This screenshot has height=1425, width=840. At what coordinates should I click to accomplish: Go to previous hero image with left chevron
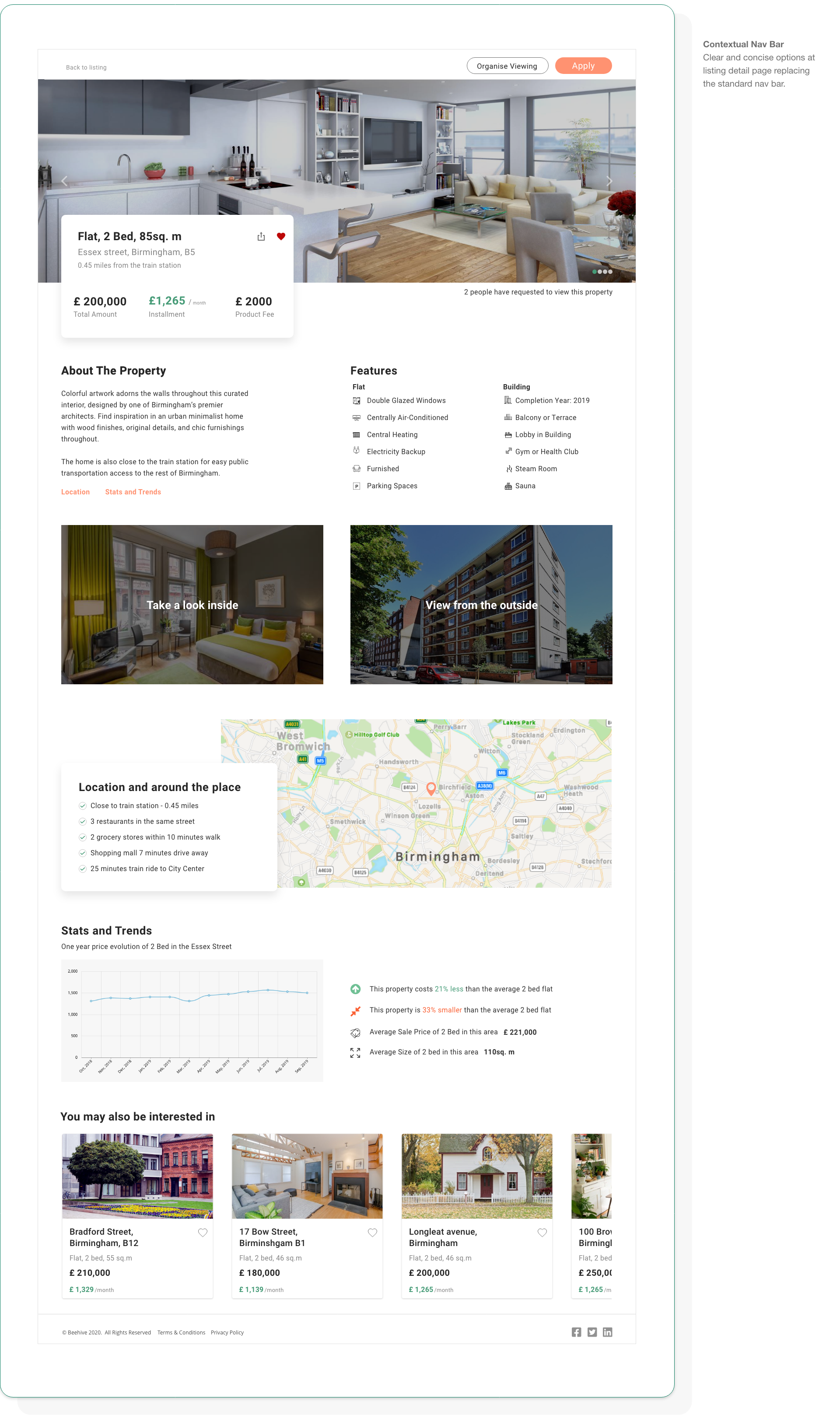(64, 181)
